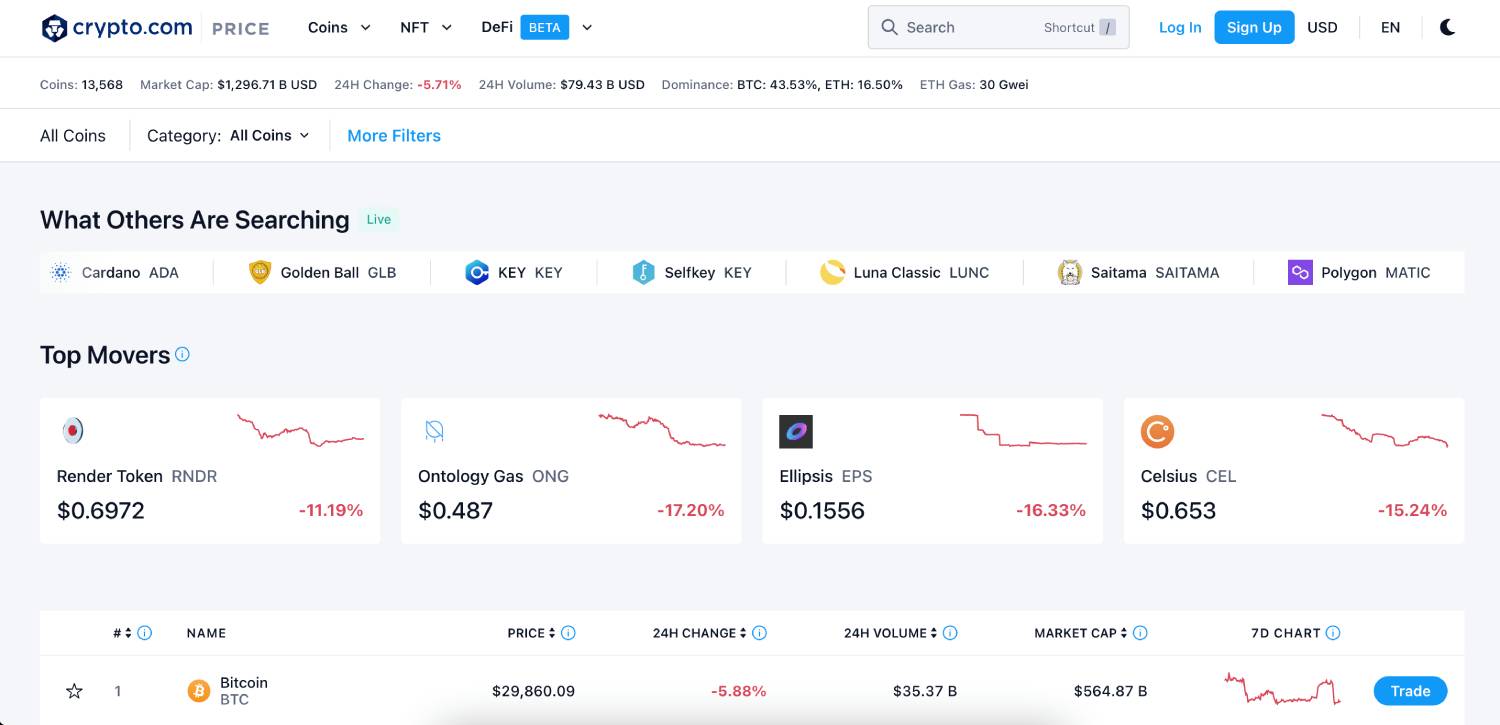Click the PRICE label beside the logo
The height and width of the screenshot is (725, 1500).
(240, 29)
